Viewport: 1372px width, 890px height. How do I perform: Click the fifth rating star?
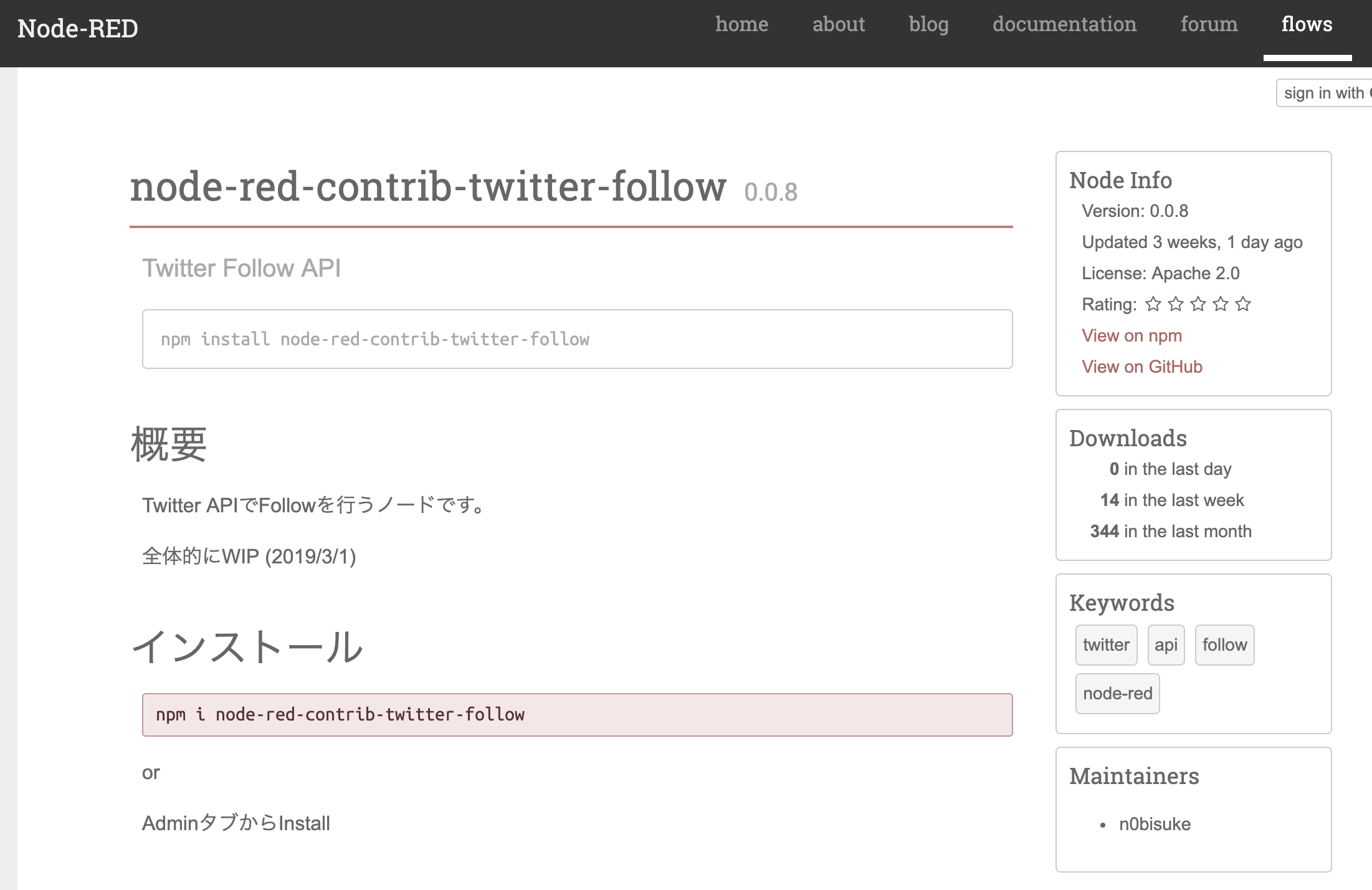pyautogui.click(x=1243, y=304)
